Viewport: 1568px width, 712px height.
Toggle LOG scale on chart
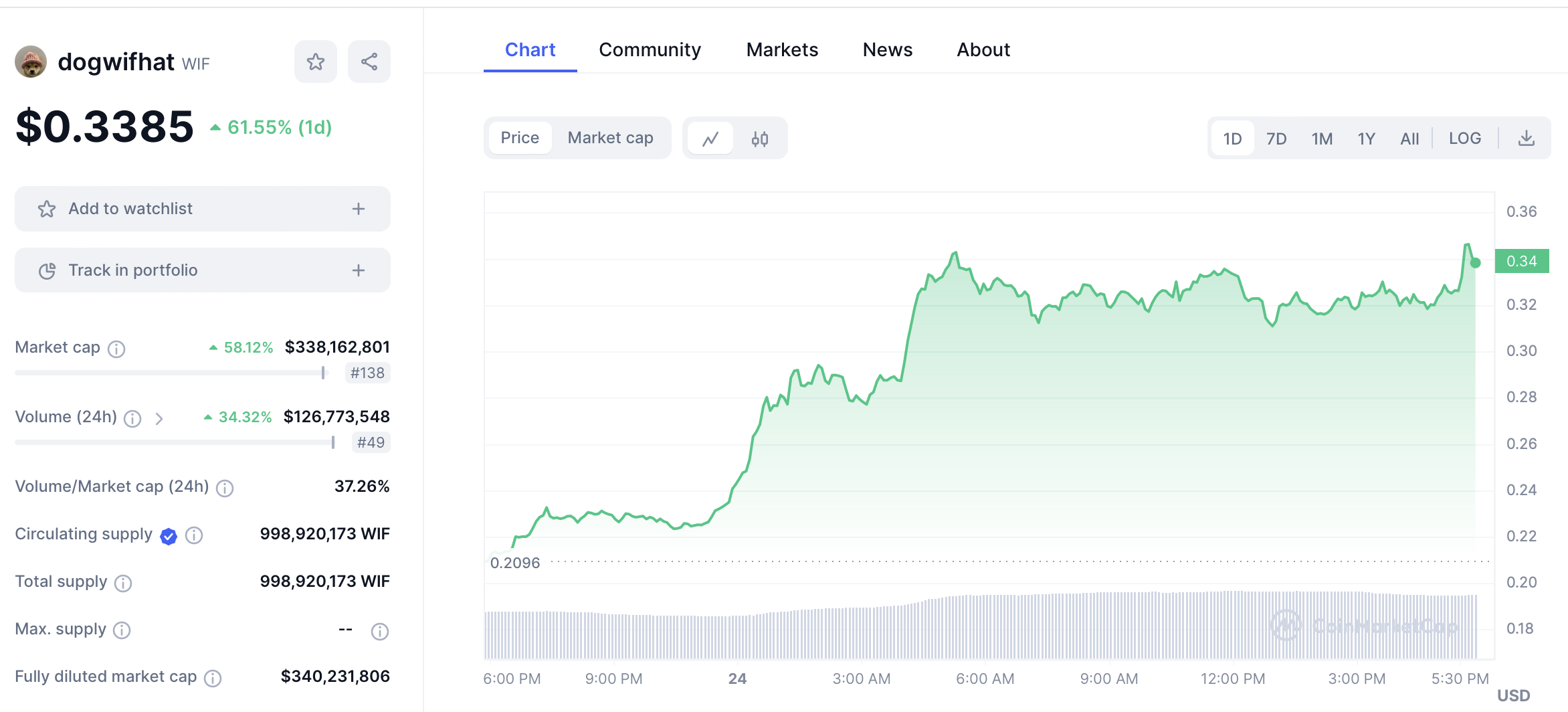[x=1464, y=139]
